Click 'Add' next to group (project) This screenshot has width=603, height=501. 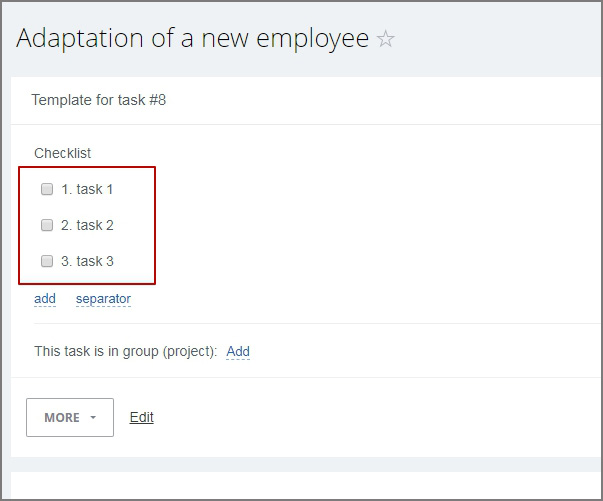(x=238, y=351)
